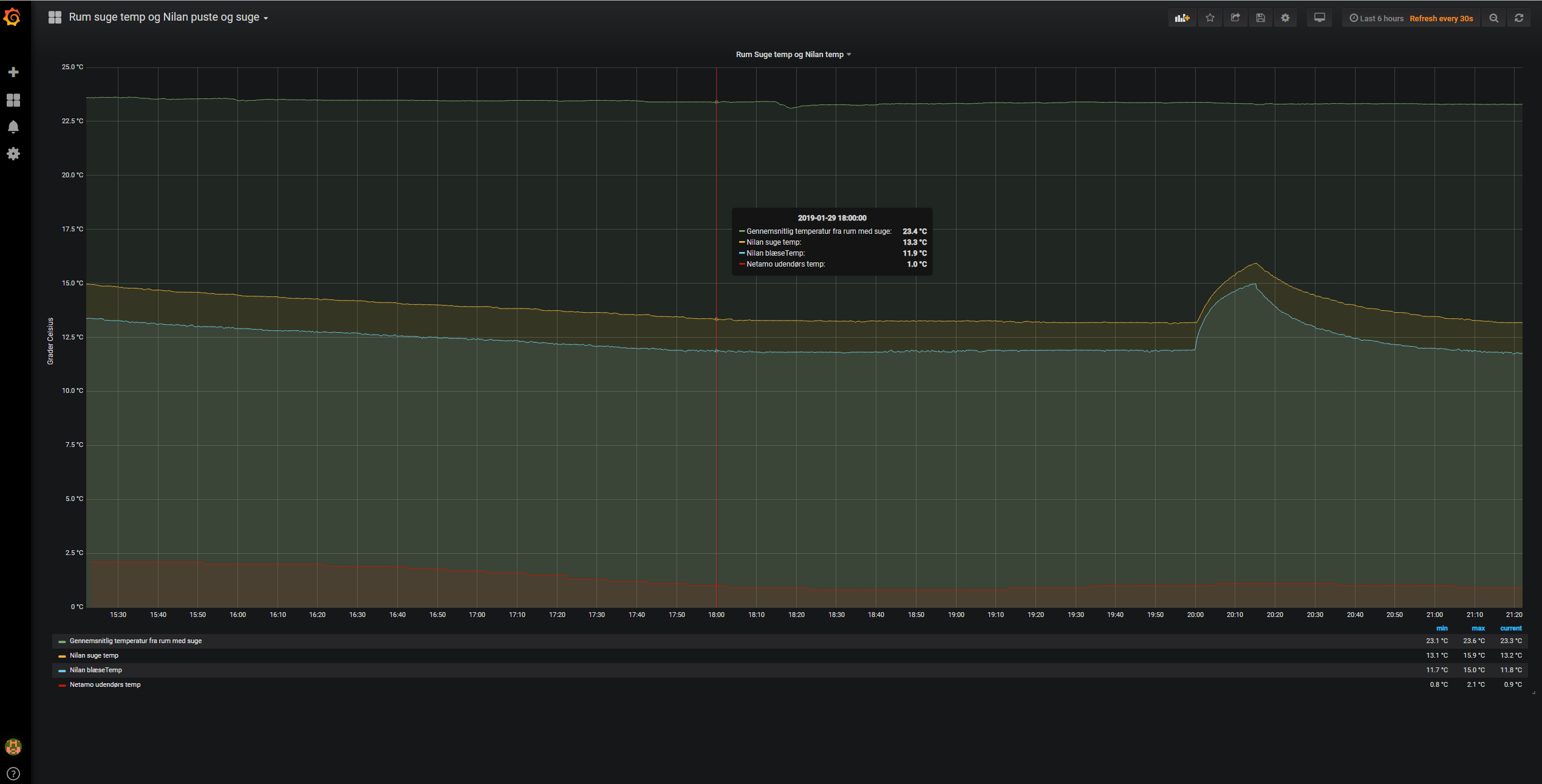Open color picker for Netamo udendørs temp
1542x784 pixels.
pos(62,685)
